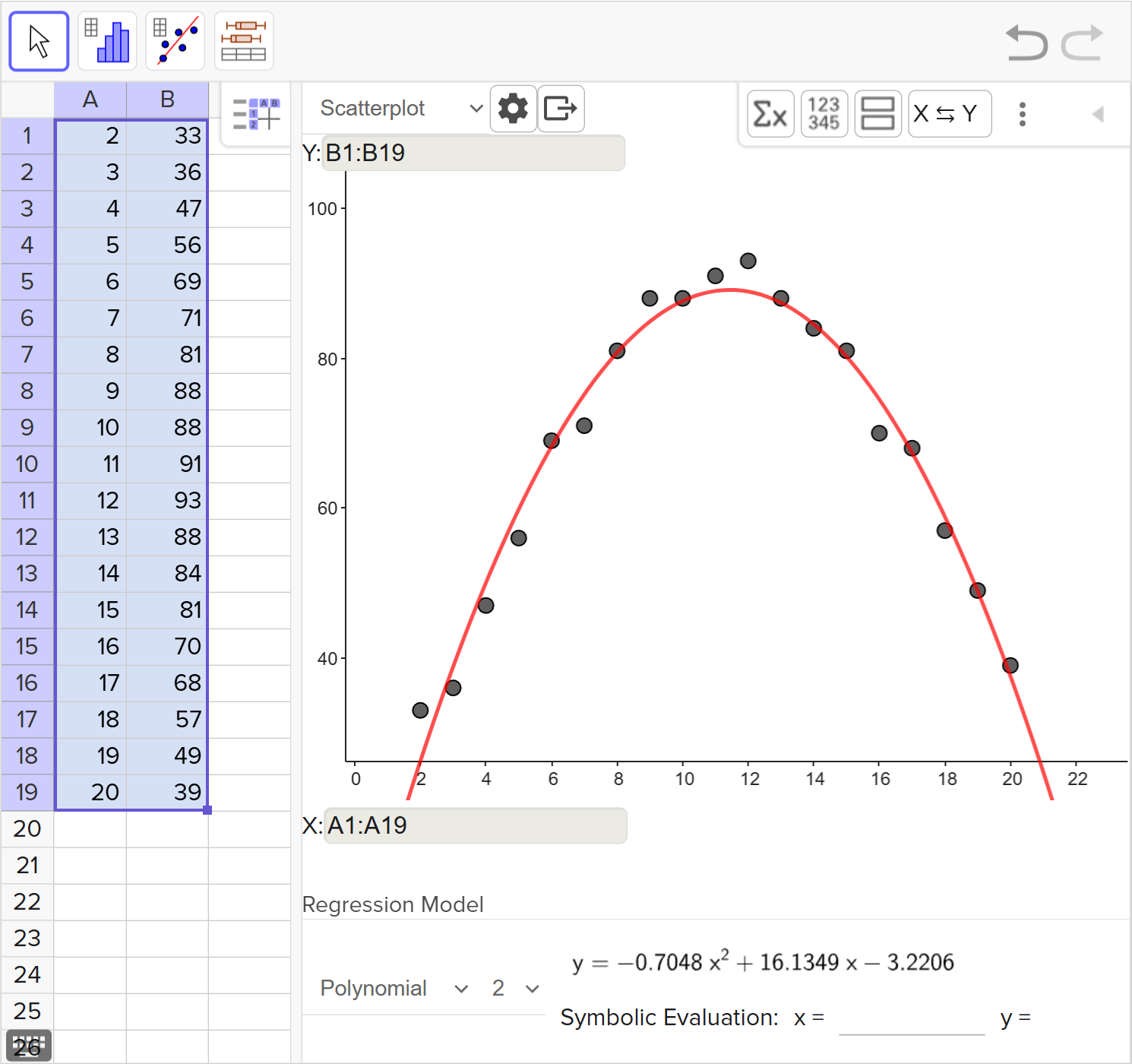Swap X and Y data
This screenshot has width=1132, height=1064.
[950, 114]
